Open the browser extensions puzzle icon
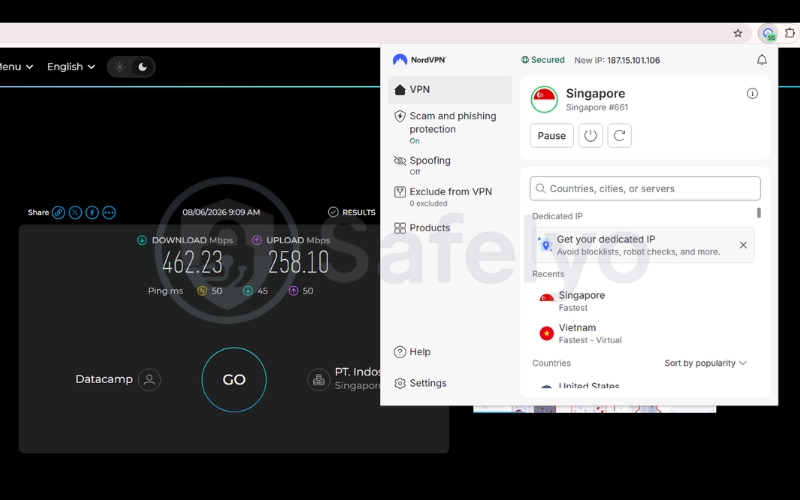This screenshot has width=800, height=500. click(x=789, y=33)
